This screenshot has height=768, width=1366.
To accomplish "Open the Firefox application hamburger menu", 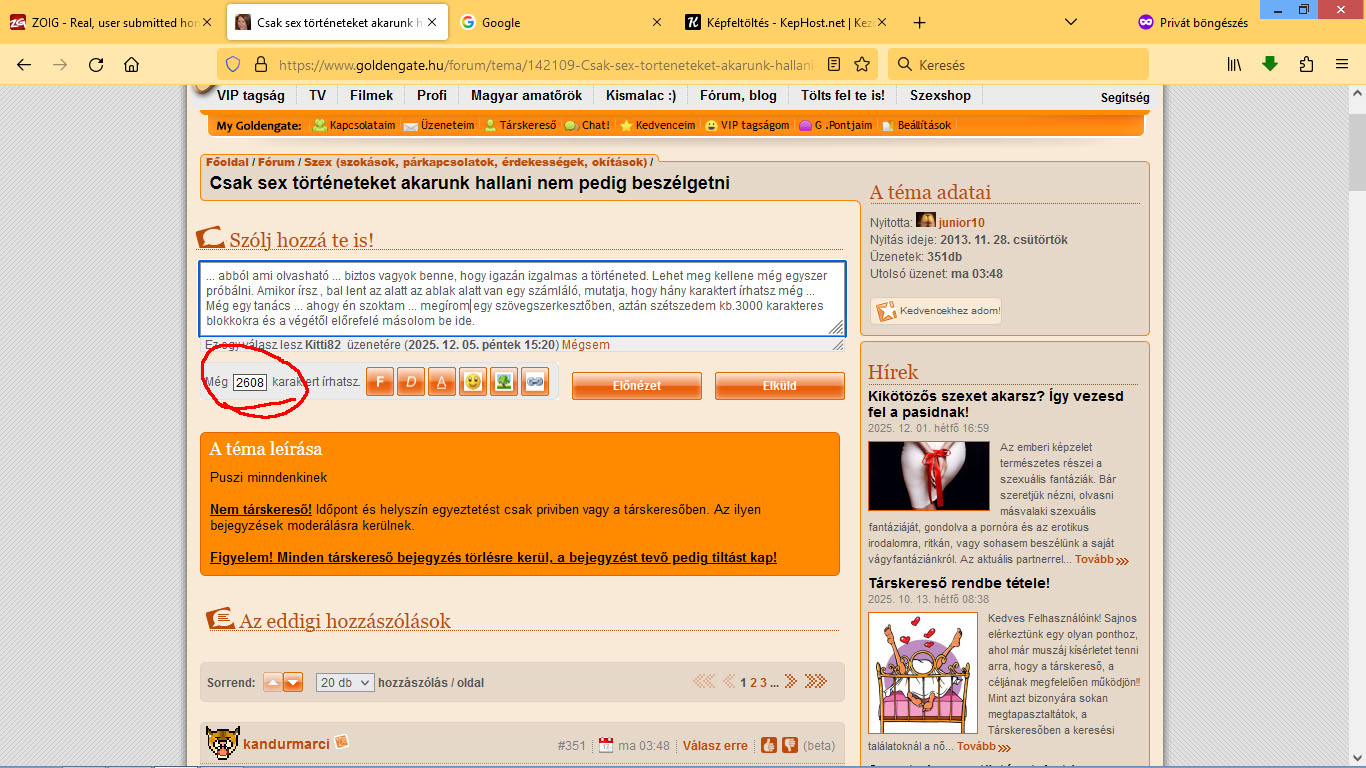I will point(1342,64).
